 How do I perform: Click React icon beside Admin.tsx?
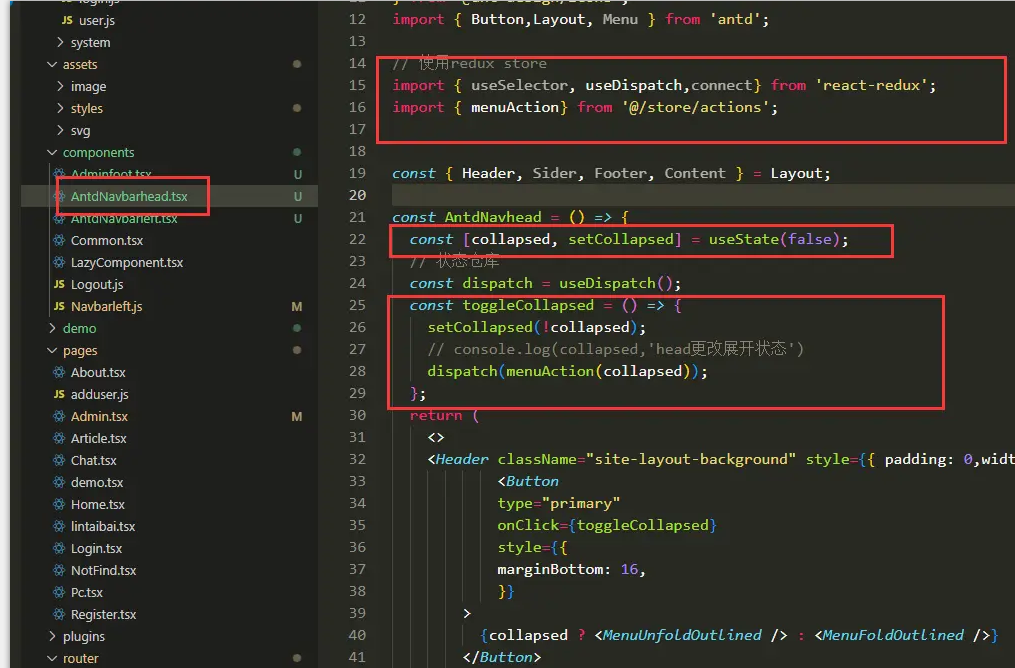[x=60, y=417]
